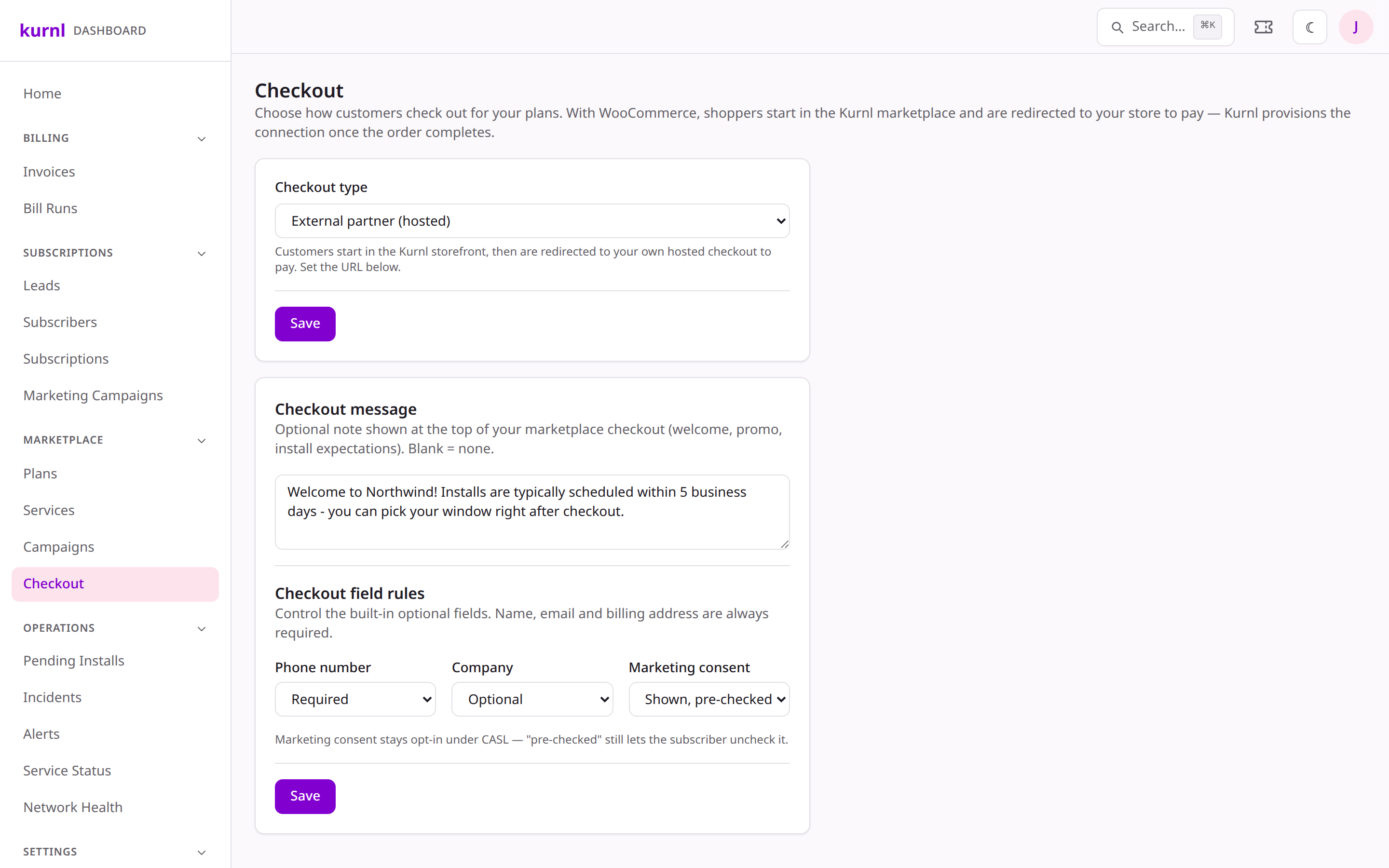This screenshot has height=868, width=1389.
Task: Click the CASL opt-in note text
Action: tap(531, 740)
